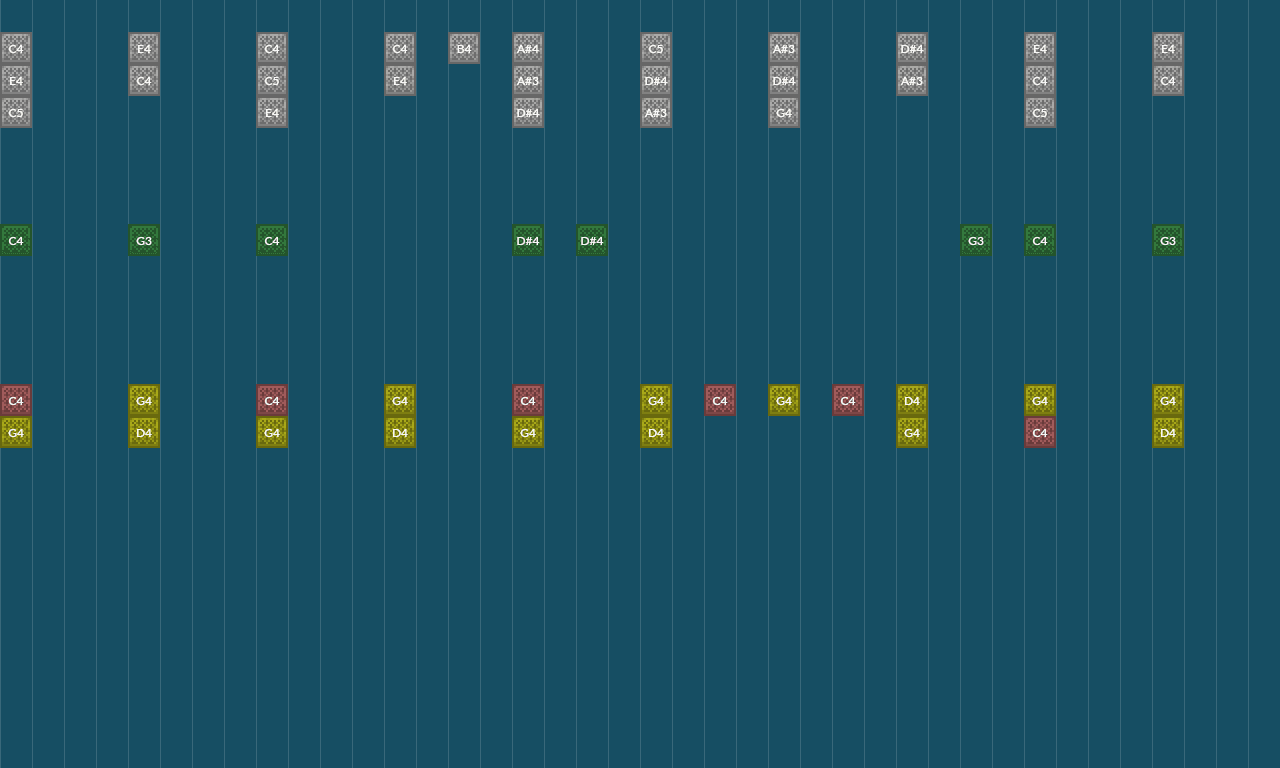This screenshot has width=1280, height=768.
Task: Click the gray D#4 under A#4 and A#3
Action: pyautogui.click(x=528, y=112)
